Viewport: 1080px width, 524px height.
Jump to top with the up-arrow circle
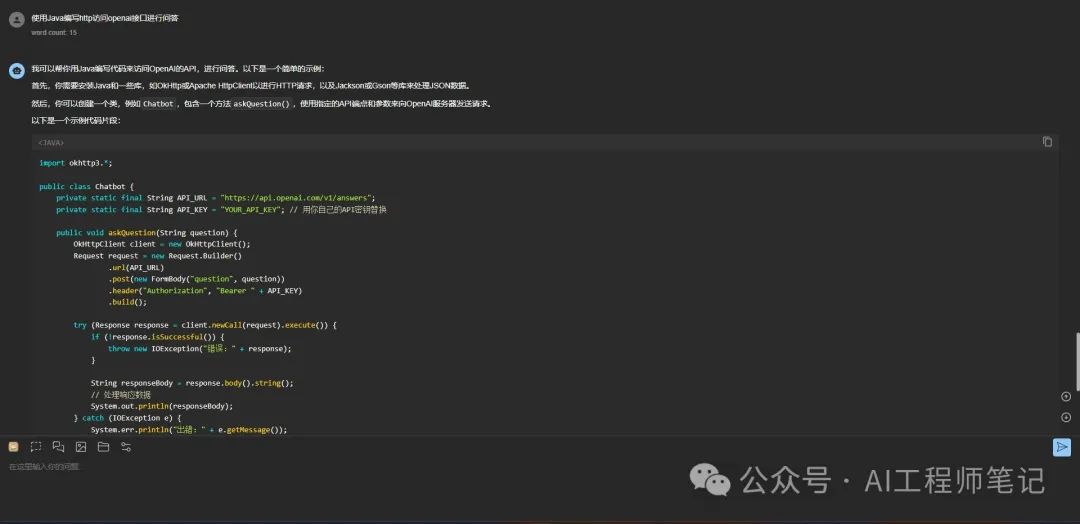(x=1066, y=396)
